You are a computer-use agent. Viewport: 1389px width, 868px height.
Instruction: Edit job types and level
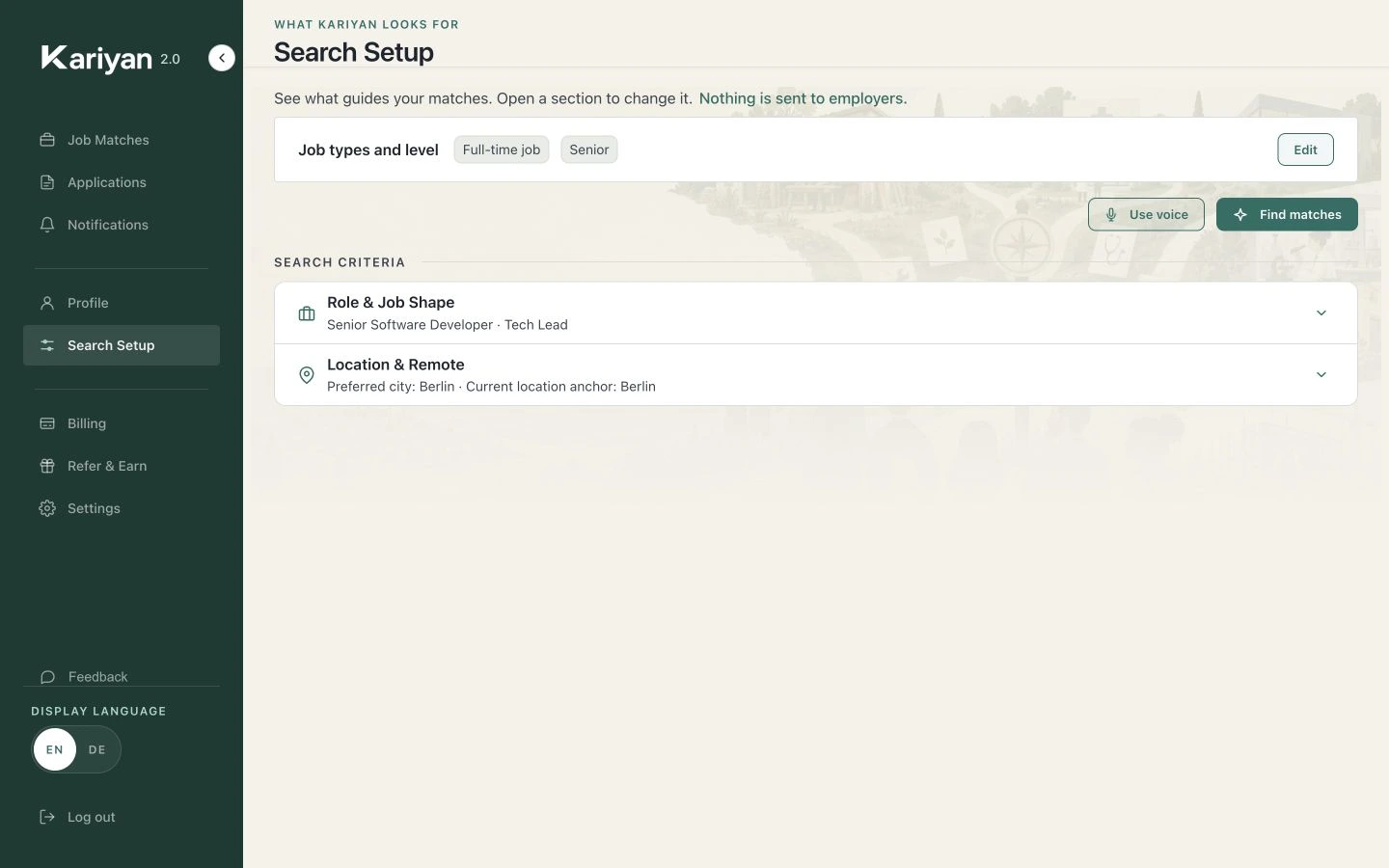[x=1305, y=149]
